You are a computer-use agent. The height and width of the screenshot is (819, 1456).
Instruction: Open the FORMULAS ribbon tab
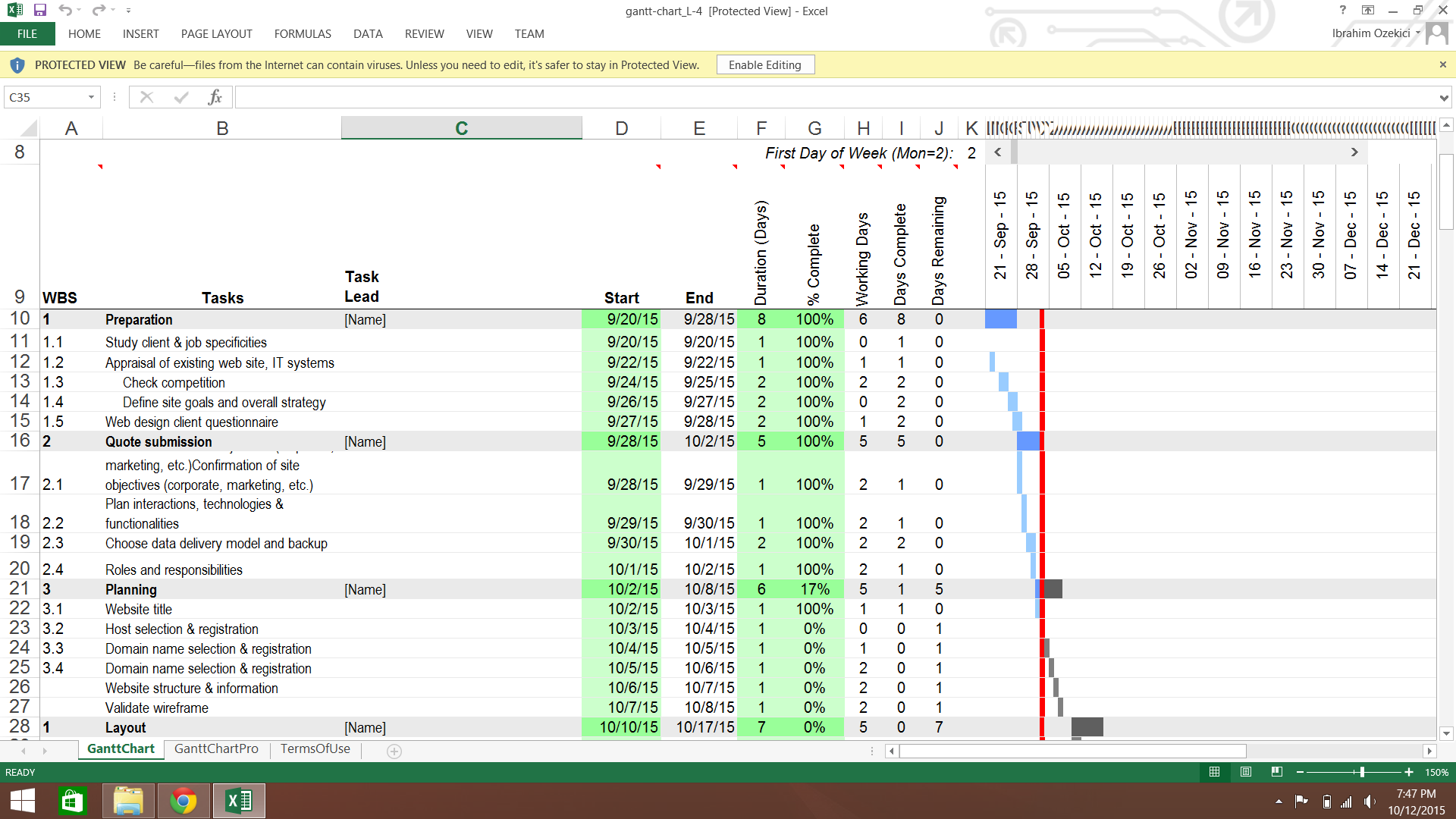click(x=302, y=34)
